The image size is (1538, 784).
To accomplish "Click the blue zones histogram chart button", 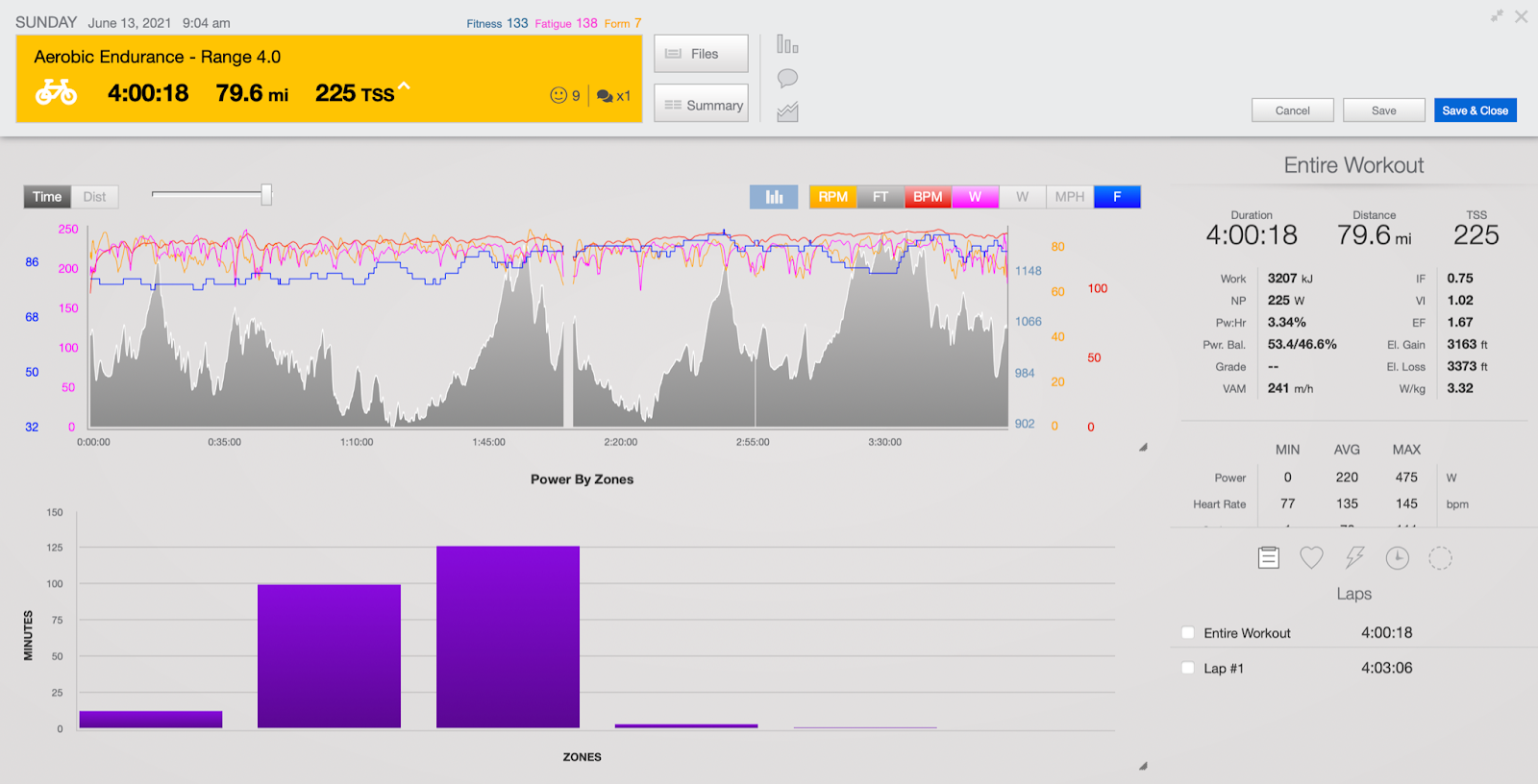I will 774,197.
